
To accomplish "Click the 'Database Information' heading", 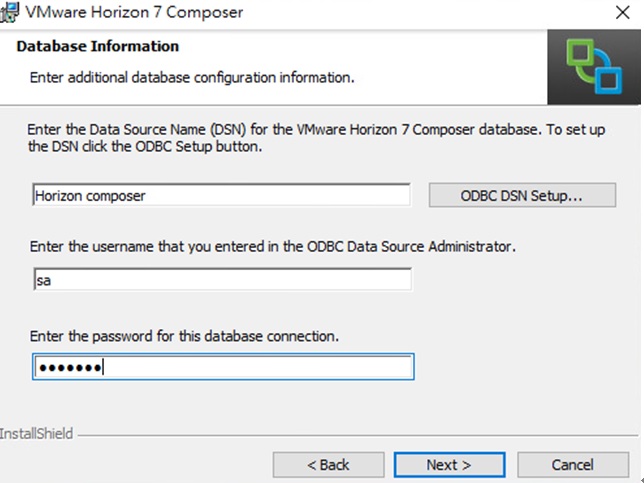I will click(98, 47).
